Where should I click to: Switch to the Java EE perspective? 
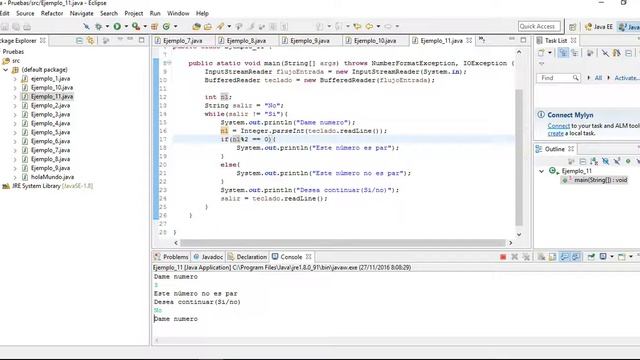[x=599, y=27]
